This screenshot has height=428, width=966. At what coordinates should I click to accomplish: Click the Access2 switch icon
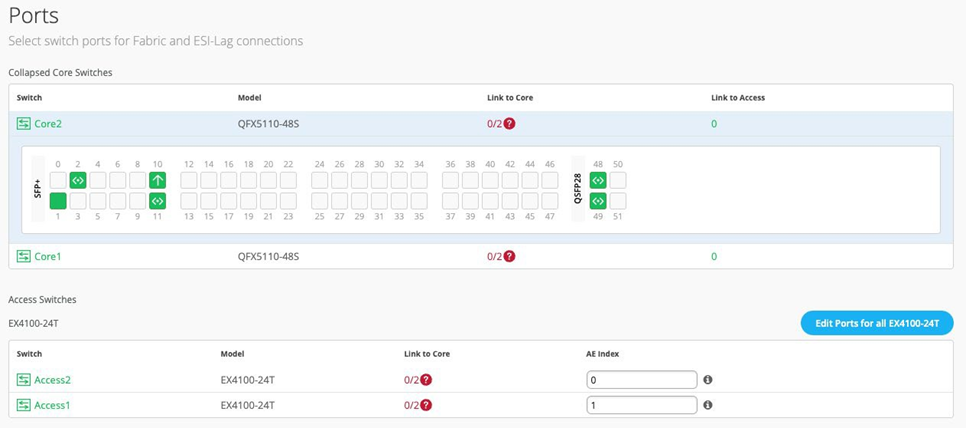tap(24, 380)
